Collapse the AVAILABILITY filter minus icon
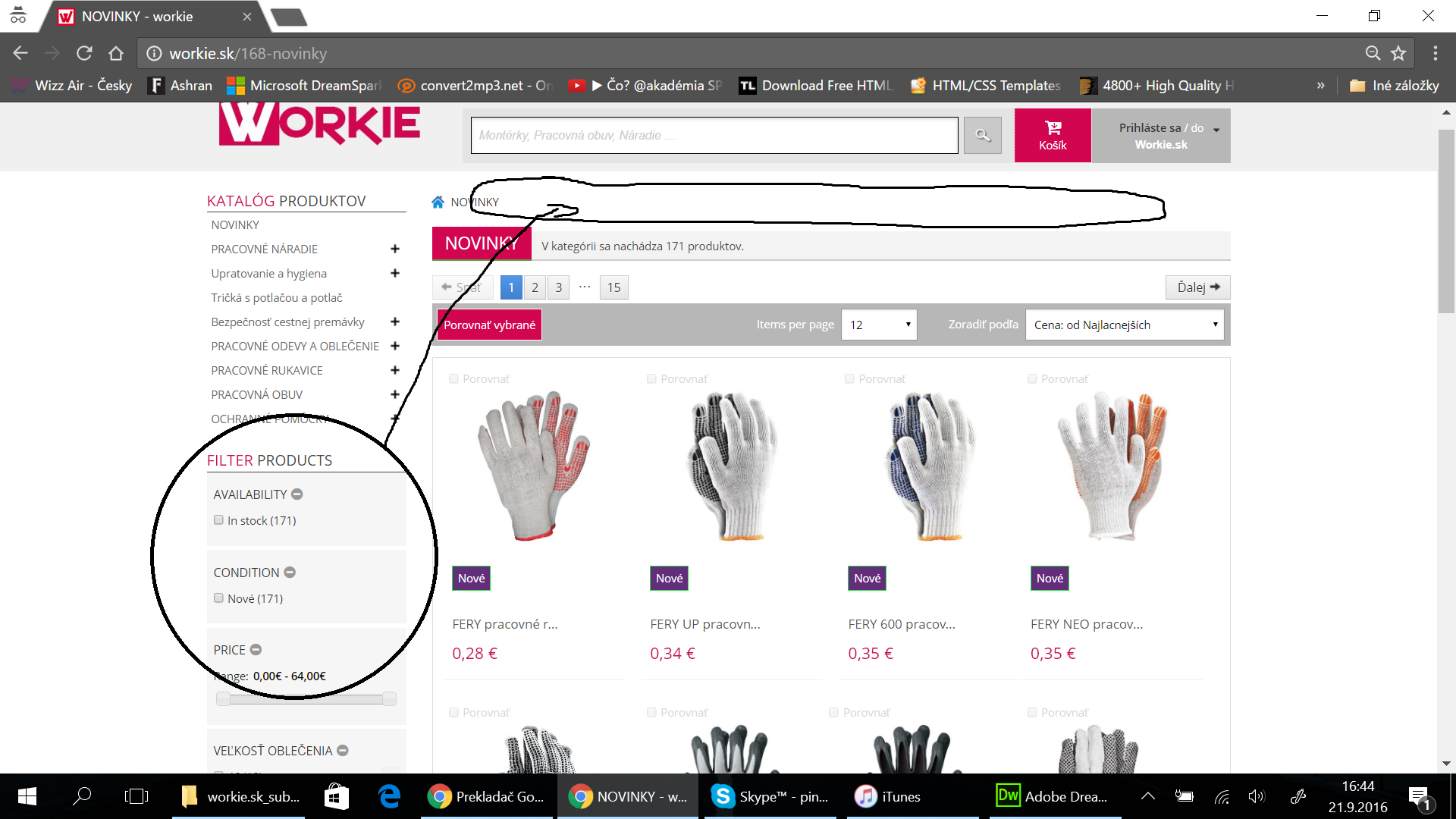The width and height of the screenshot is (1456, 819). pyautogui.click(x=297, y=494)
